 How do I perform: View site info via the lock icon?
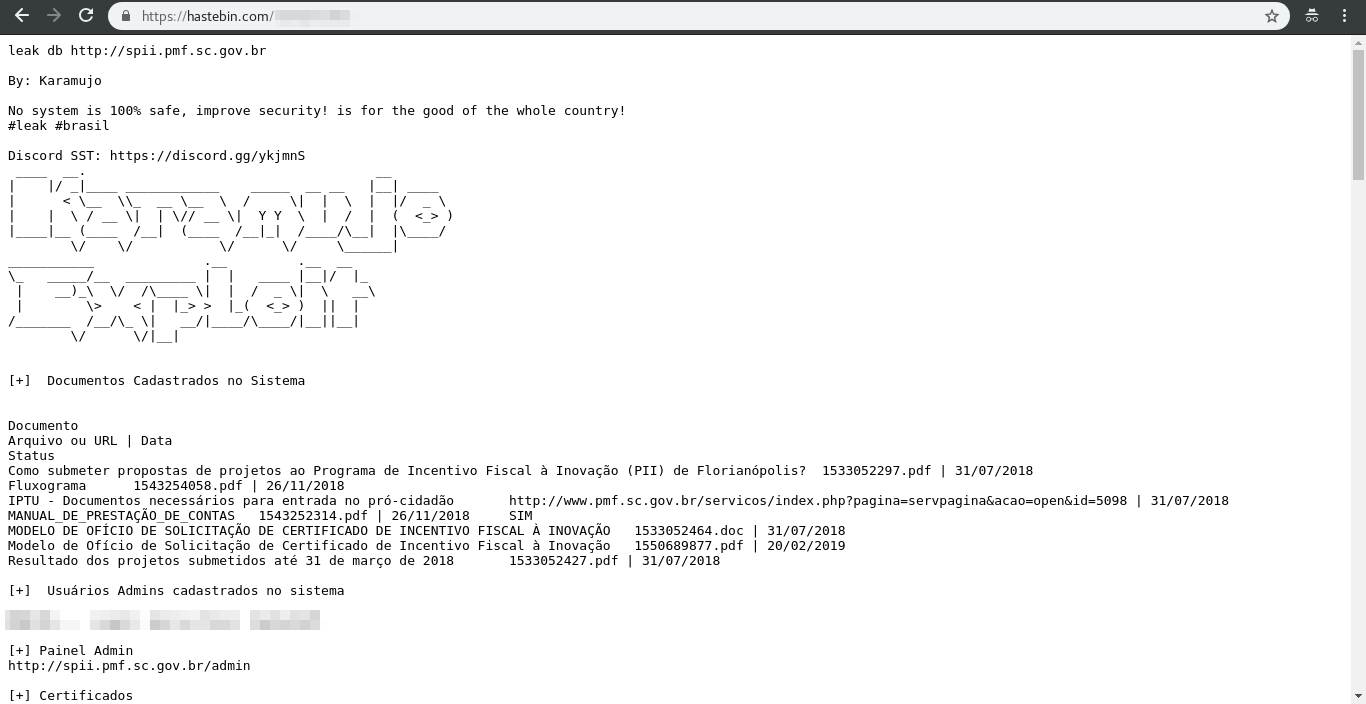click(125, 16)
